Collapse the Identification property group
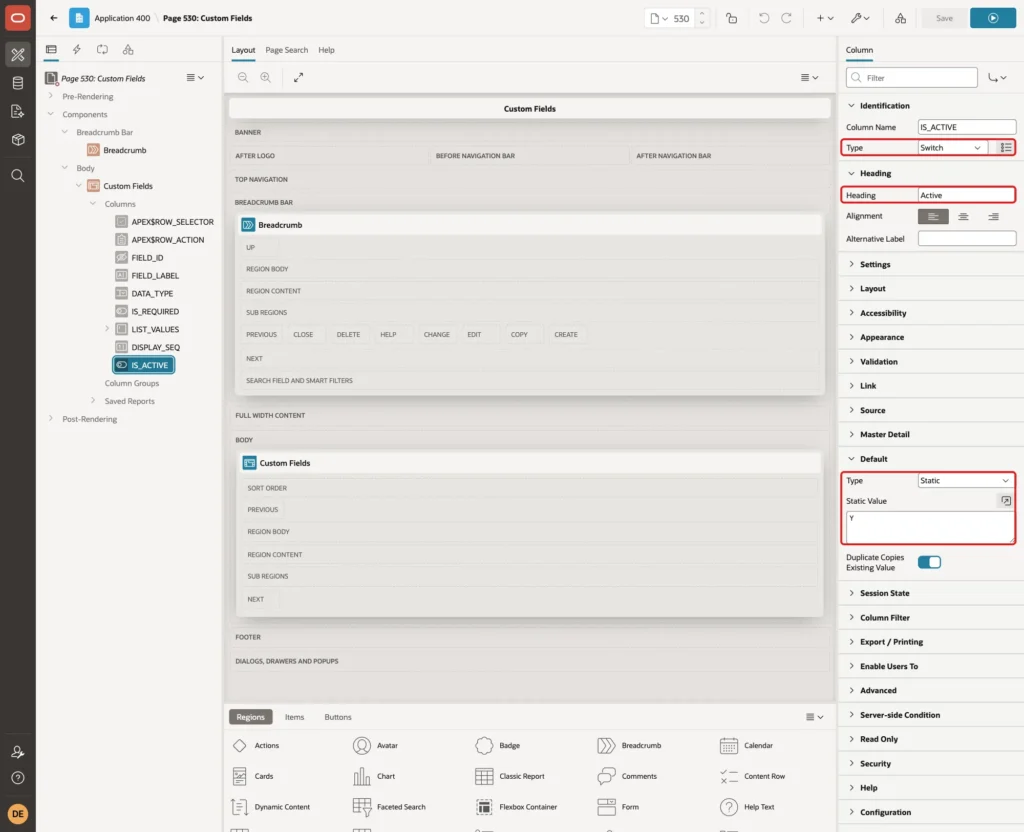Viewport: 1024px width, 832px height. [x=851, y=105]
